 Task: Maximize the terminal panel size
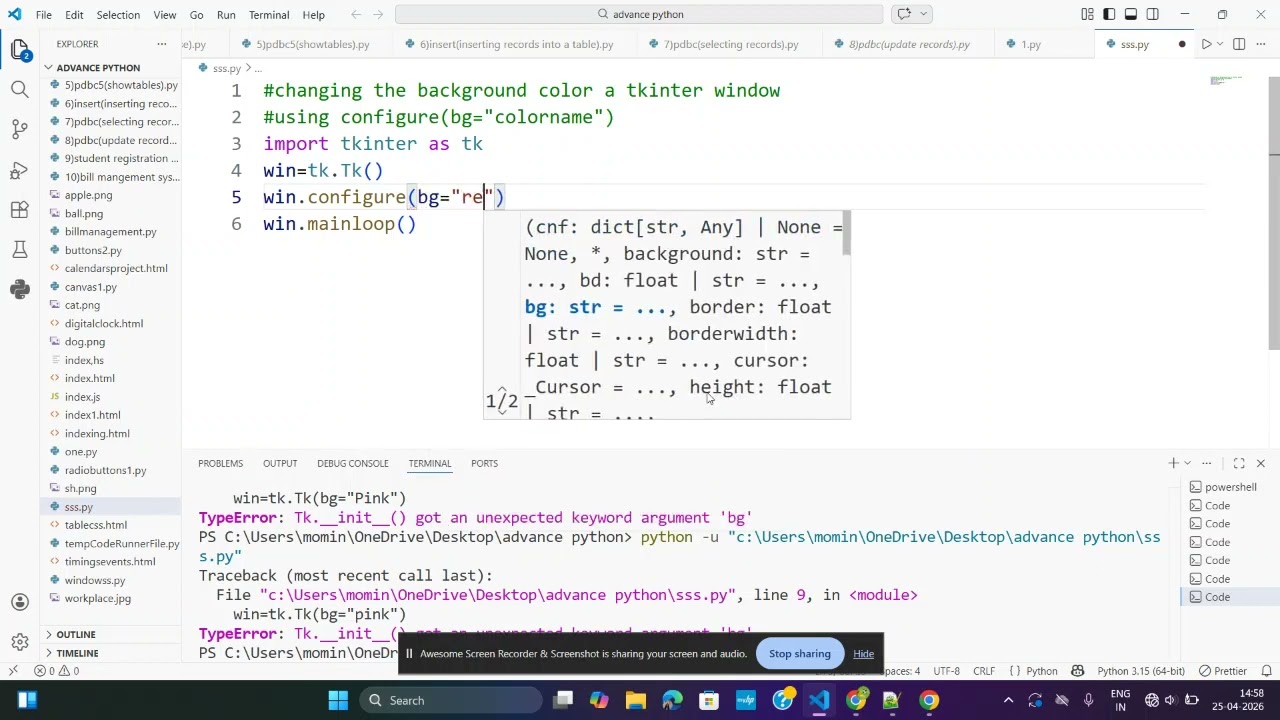tap(1239, 463)
